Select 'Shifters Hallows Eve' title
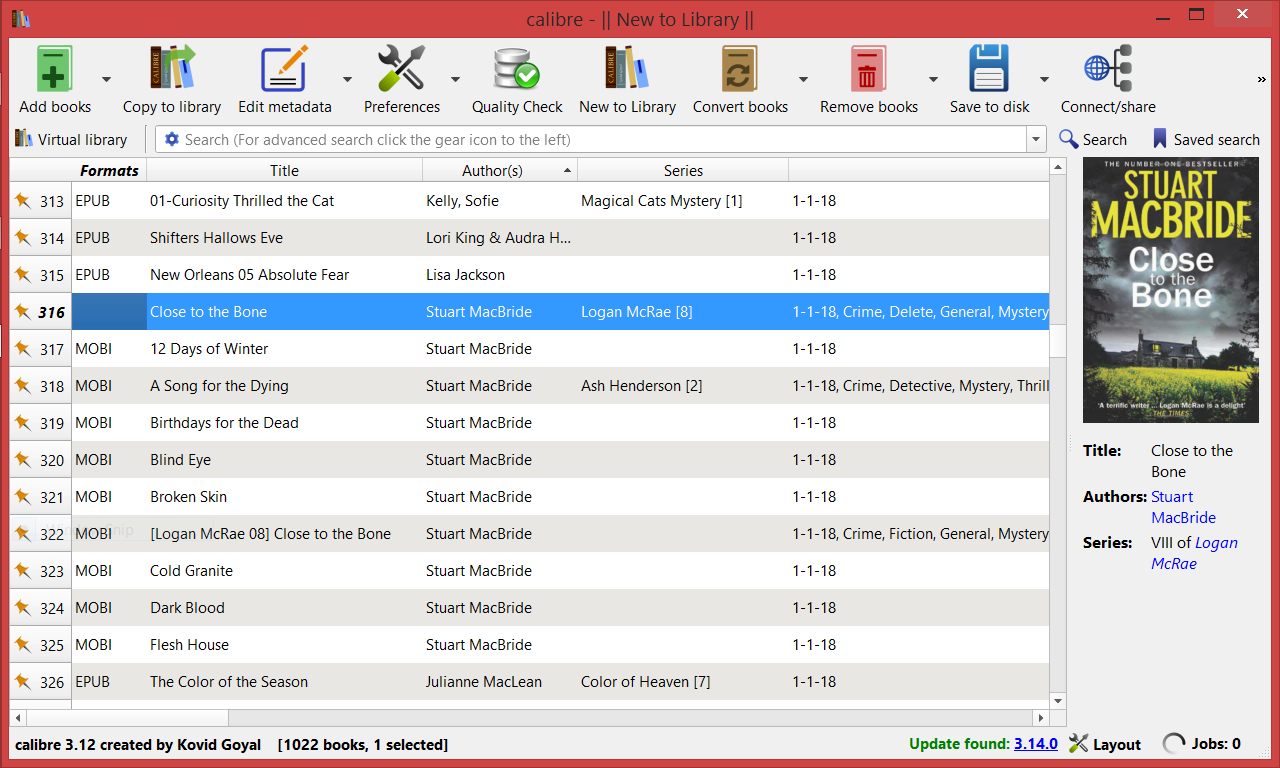The height and width of the screenshot is (768, 1280). tap(216, 238)
